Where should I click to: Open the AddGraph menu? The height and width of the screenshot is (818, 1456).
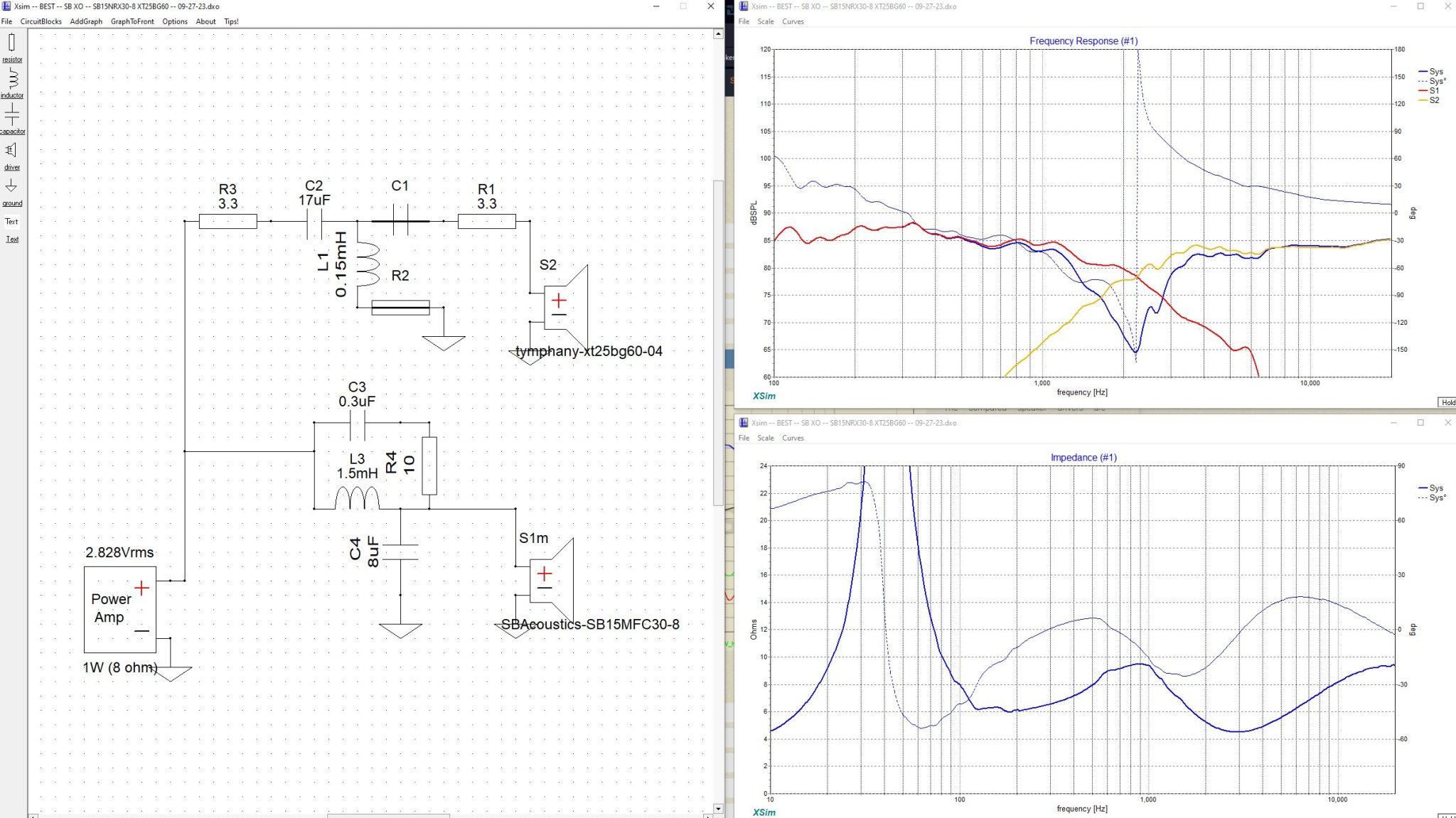point(86,21)
